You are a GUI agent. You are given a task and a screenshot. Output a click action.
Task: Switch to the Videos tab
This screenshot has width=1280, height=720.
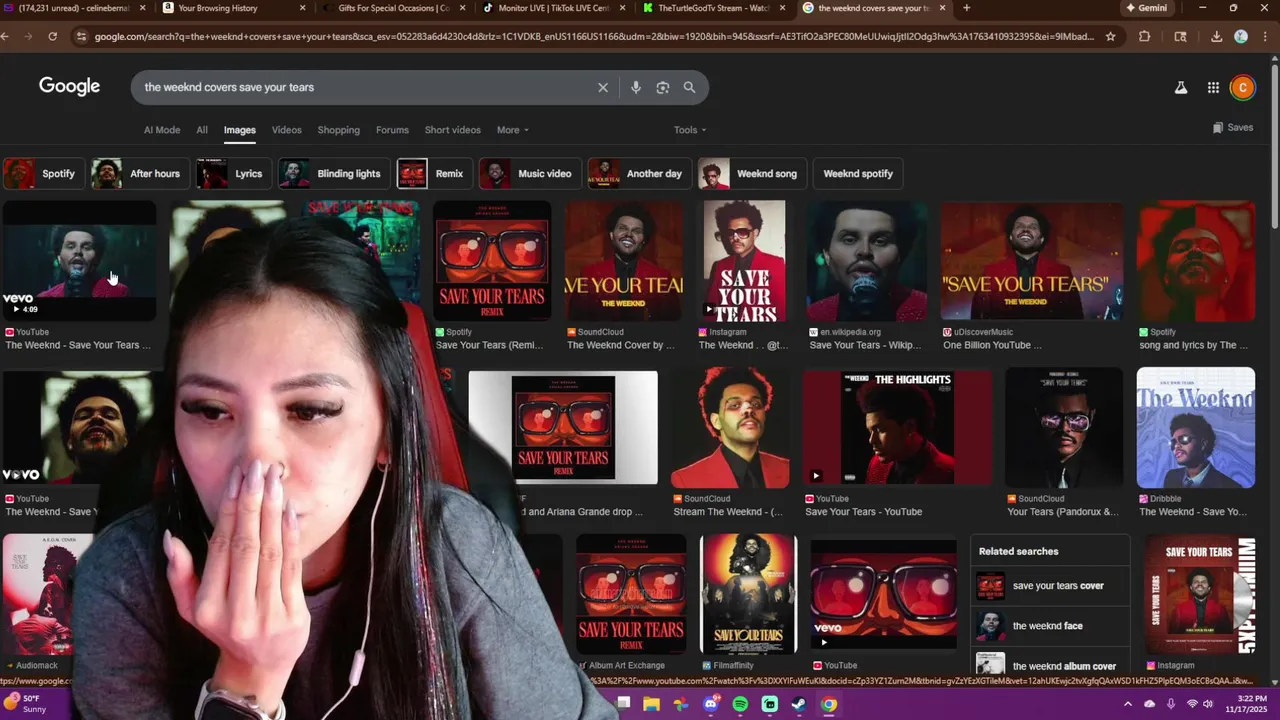click(x=286, y=130)
